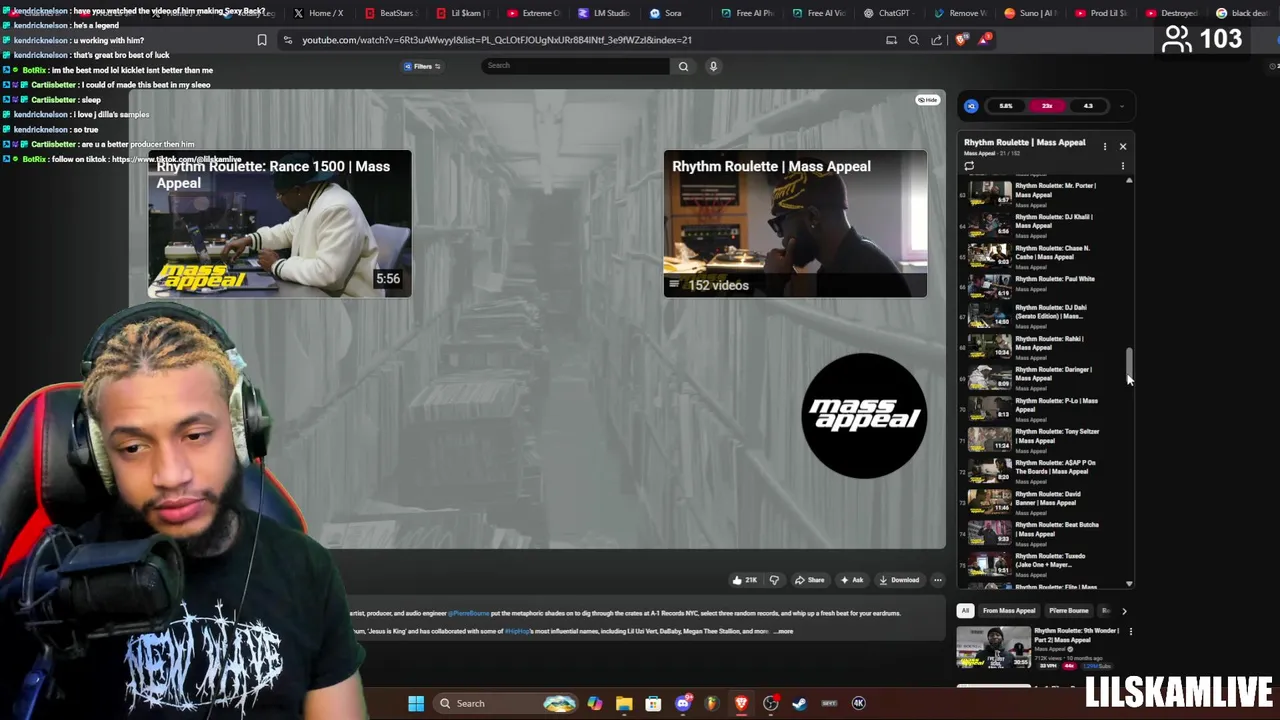Click the playlist panel scrollbar thumb
Image resolution: width=1280 pixels, height=720 pixels.
pyautogui.click(x=1130, y=364)
